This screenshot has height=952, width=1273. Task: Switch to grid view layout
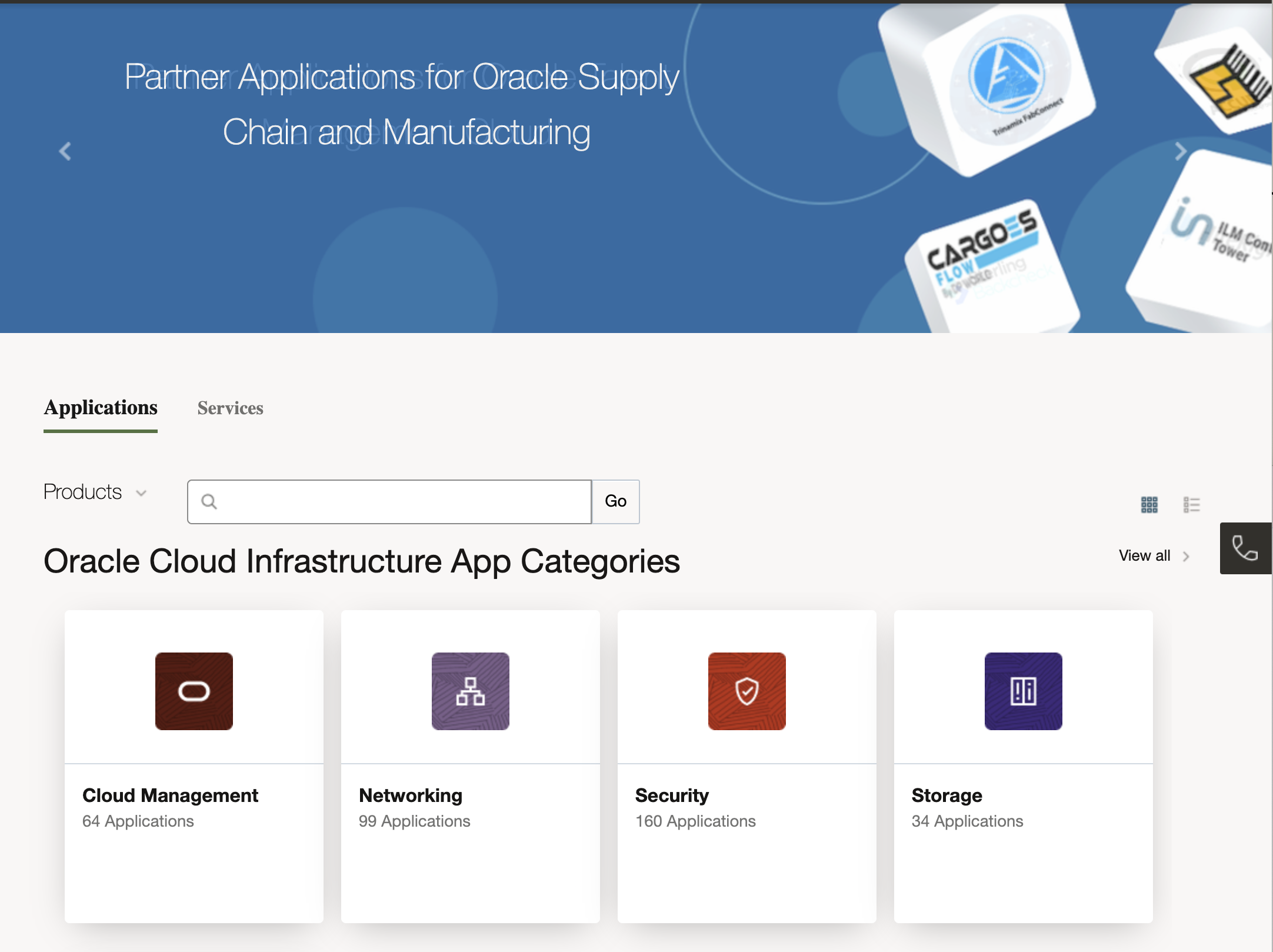[1149, 505]
